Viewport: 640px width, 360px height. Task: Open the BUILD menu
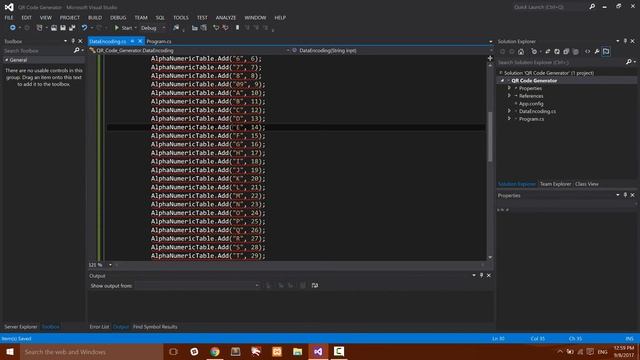95,18
